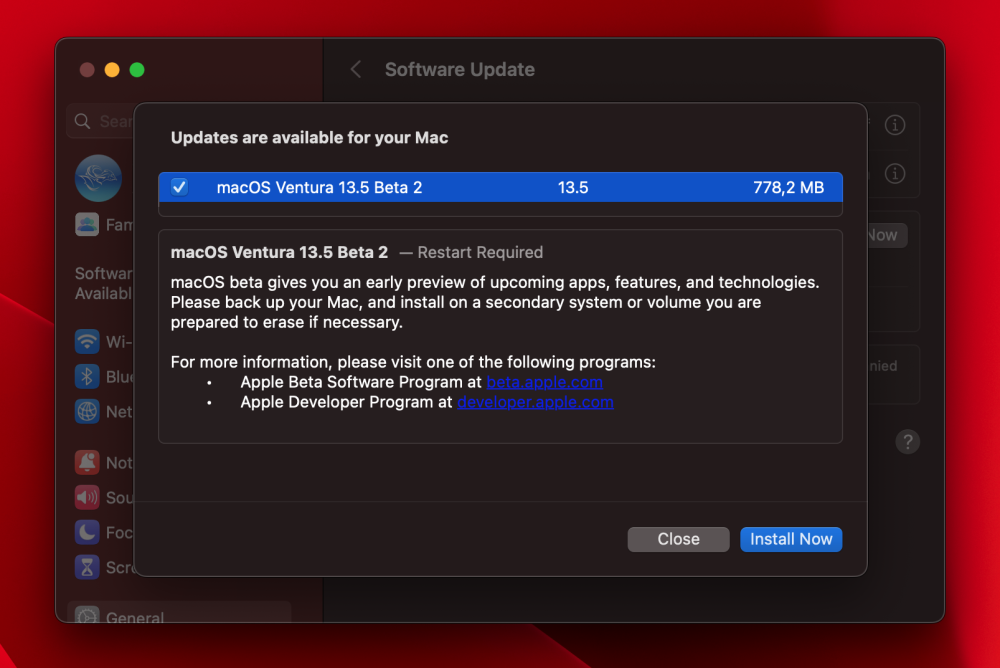1000x668 pixels.
Task: Click the Install Now button
Action: pos(791,539)
